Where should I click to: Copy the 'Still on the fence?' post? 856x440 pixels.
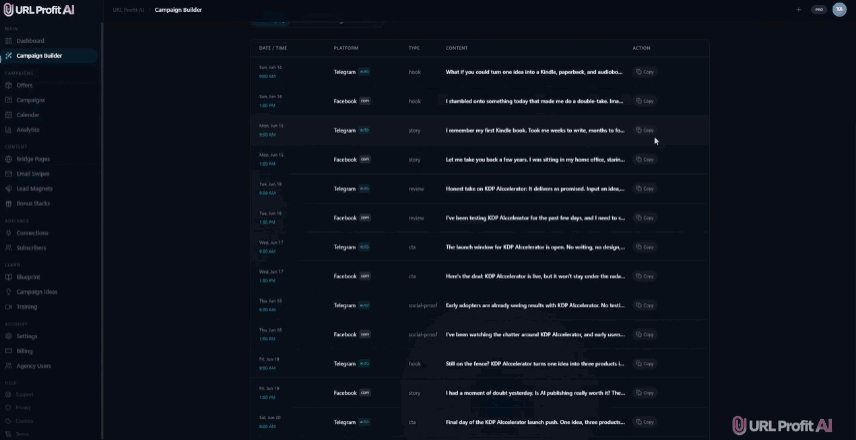[x=645, y=364]
